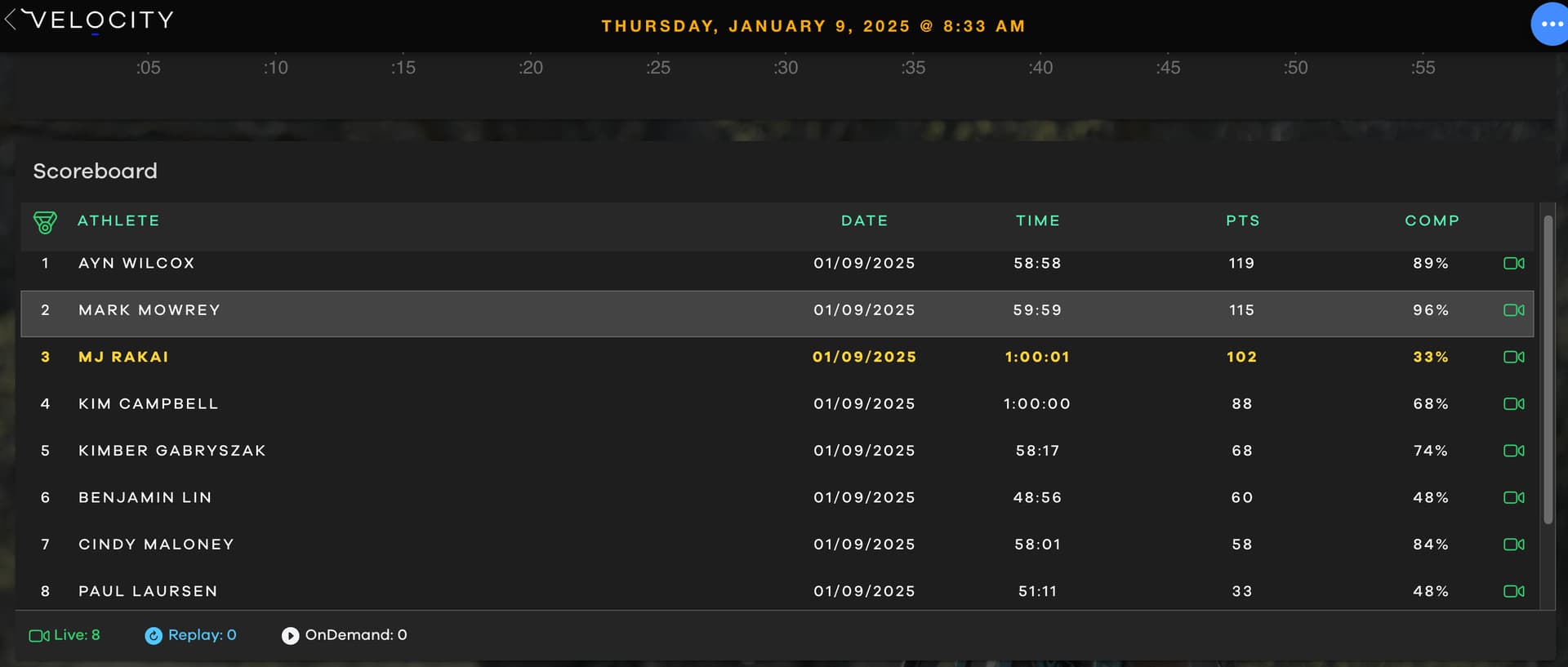Open Mark Mowrey's live video icon
This screenshot has width=1568, height=667.
pos(1514,310)
